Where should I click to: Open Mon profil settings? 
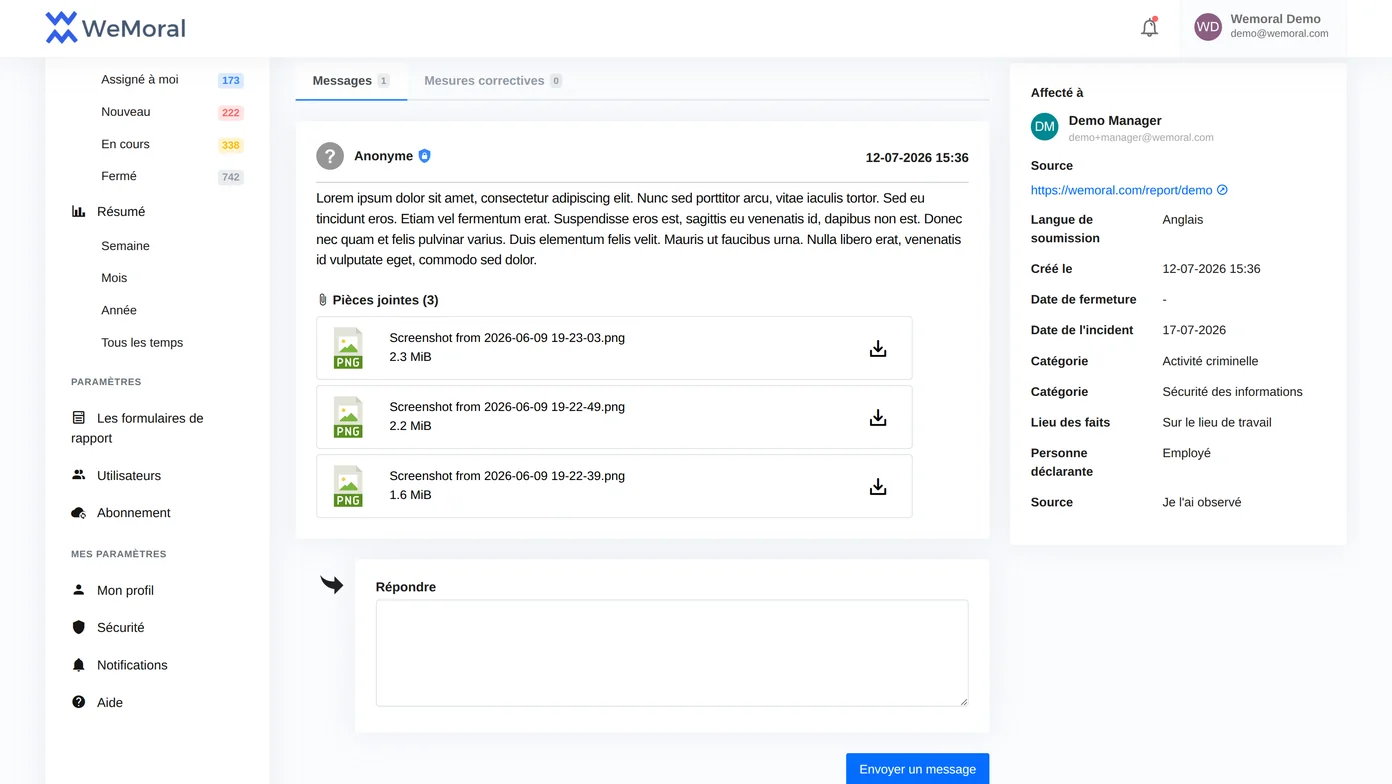(125, 591)
